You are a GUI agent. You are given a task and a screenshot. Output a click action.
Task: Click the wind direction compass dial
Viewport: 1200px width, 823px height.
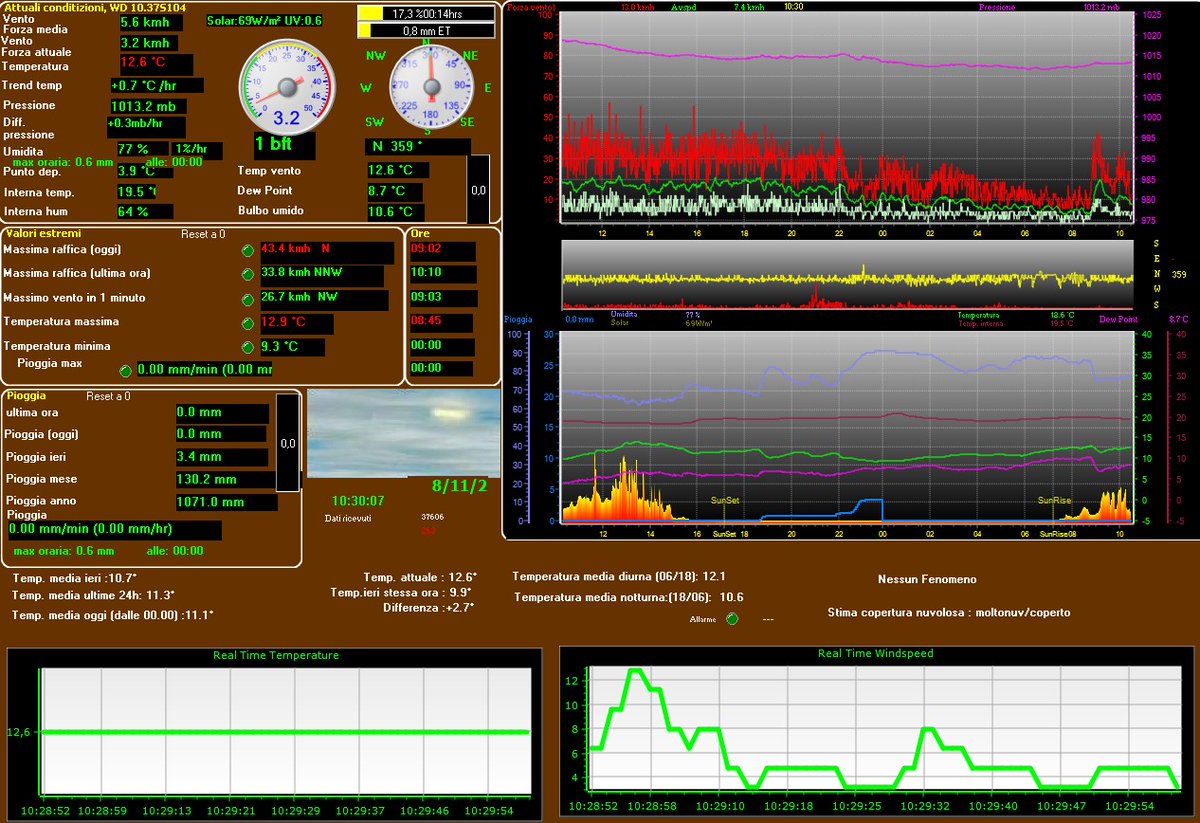click(432, 88)
